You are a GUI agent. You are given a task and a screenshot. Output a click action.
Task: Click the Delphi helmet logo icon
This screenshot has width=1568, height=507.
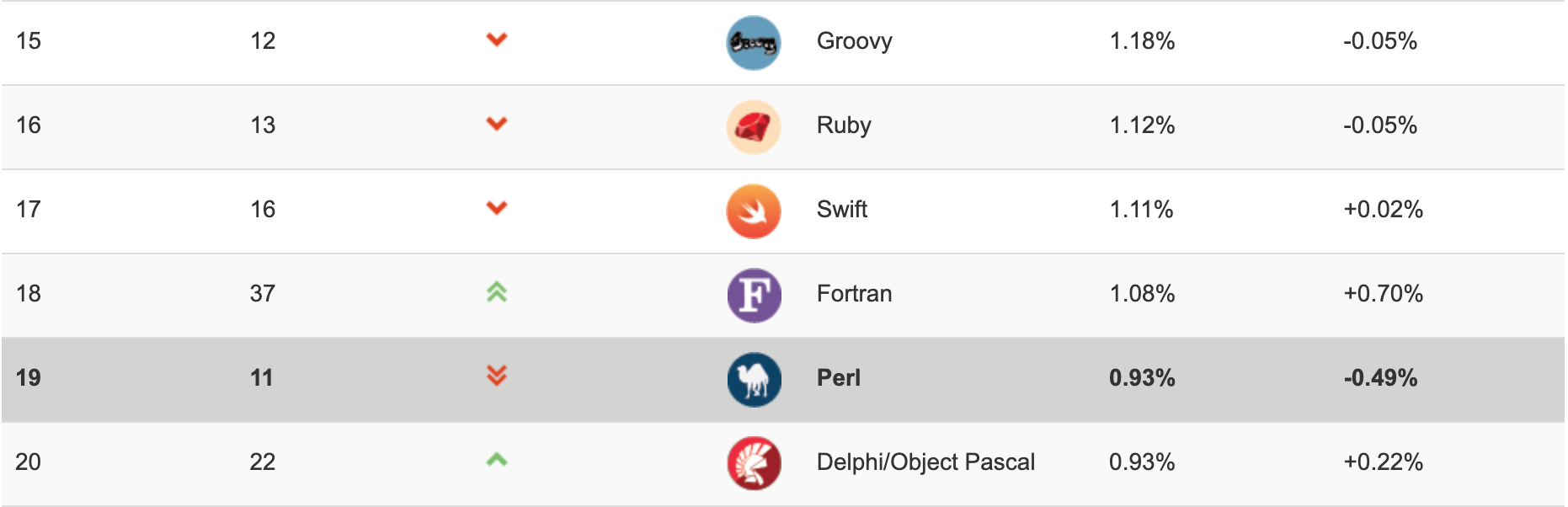pos(753,463)
